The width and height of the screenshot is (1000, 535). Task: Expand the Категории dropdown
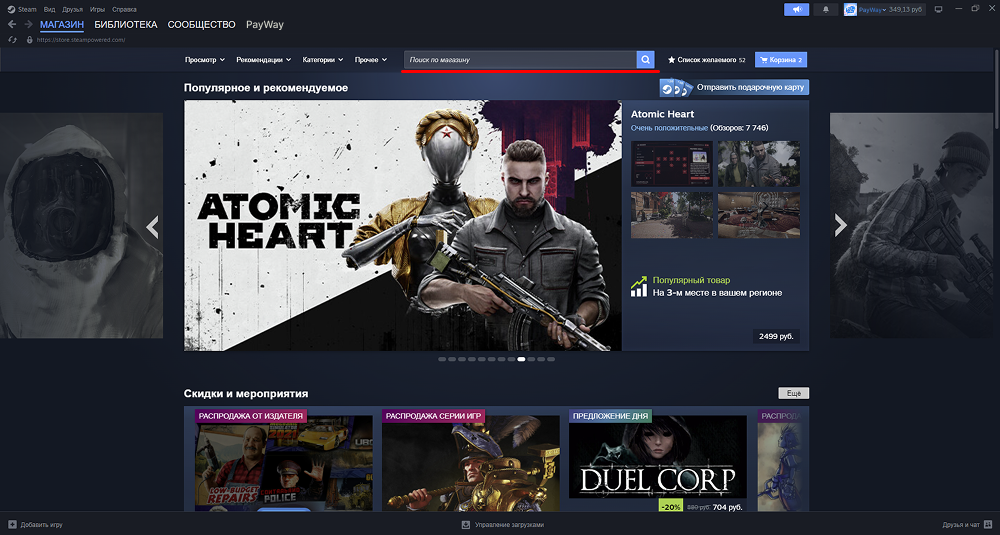point(323,60)
